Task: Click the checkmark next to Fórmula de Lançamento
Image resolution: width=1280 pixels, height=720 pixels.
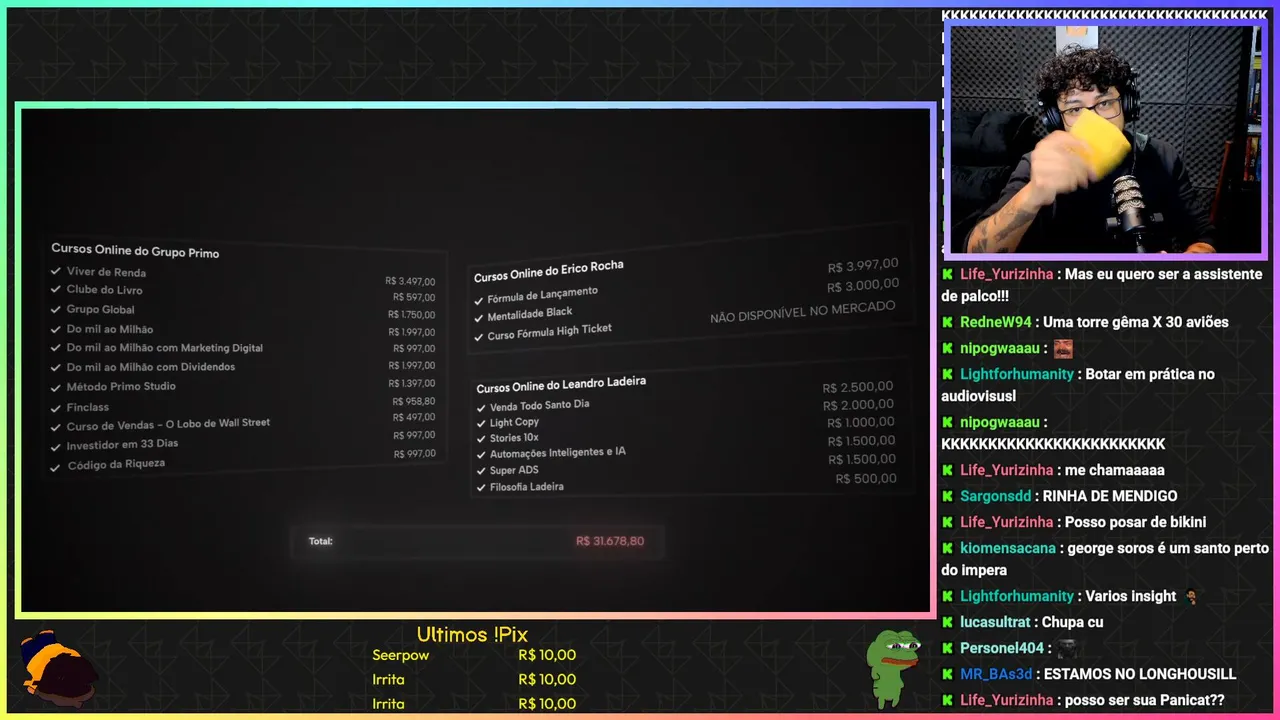Action: tap(479, 300)
